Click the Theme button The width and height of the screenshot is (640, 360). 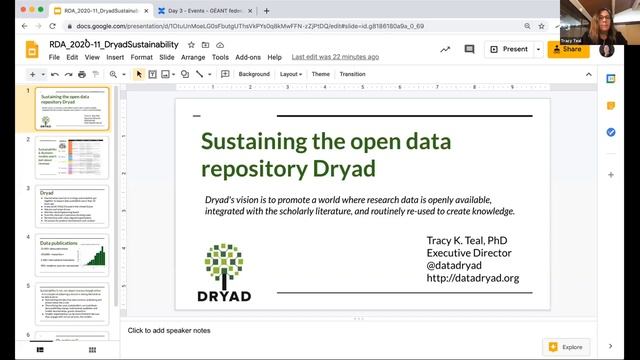[x=320, y=74]
